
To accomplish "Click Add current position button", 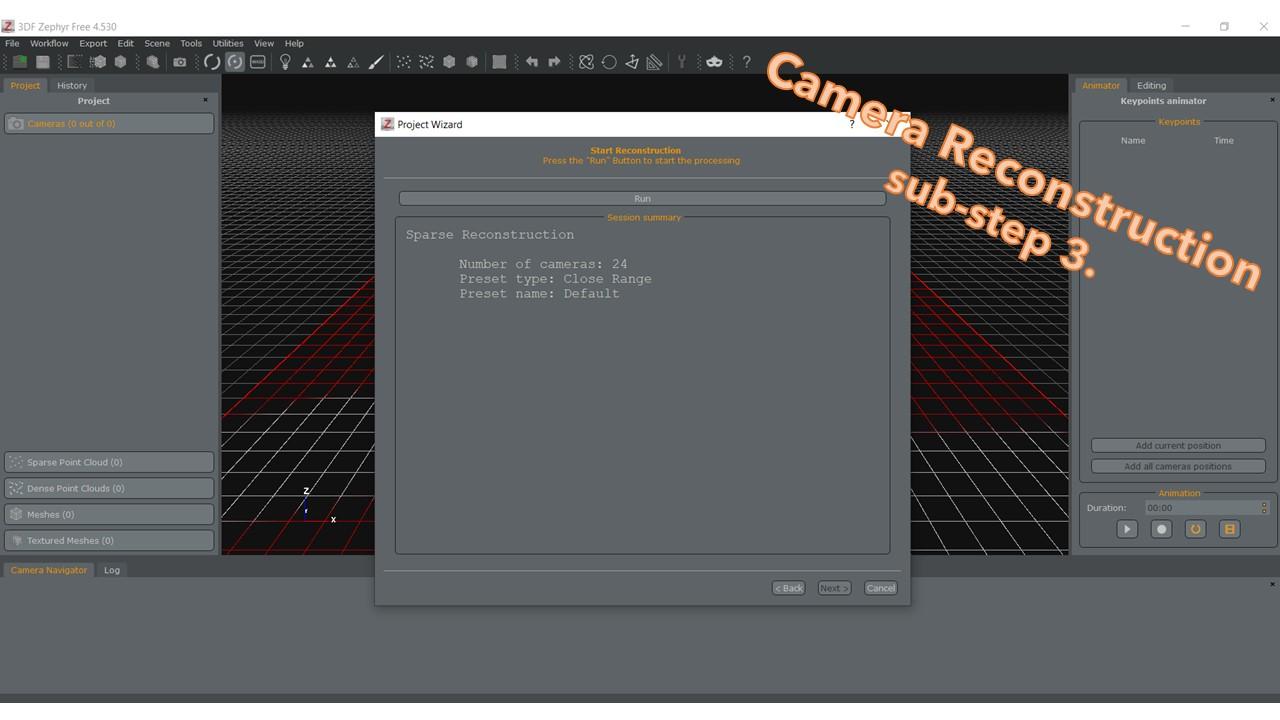I will pos(1178,445).
